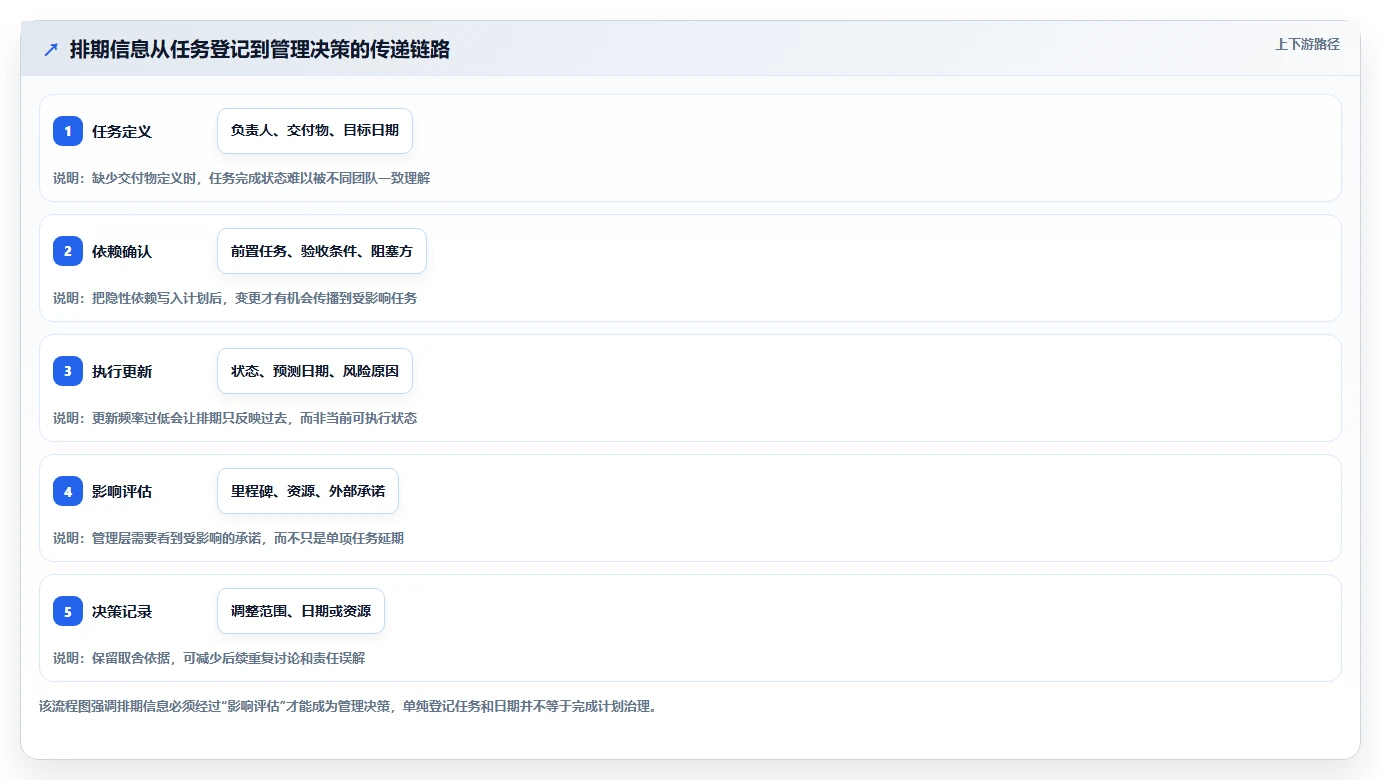This screenshot has width=1381, height=780.
Task: Click the note starting 说明：缺少交付物定义时
Action: pos(241,178)
